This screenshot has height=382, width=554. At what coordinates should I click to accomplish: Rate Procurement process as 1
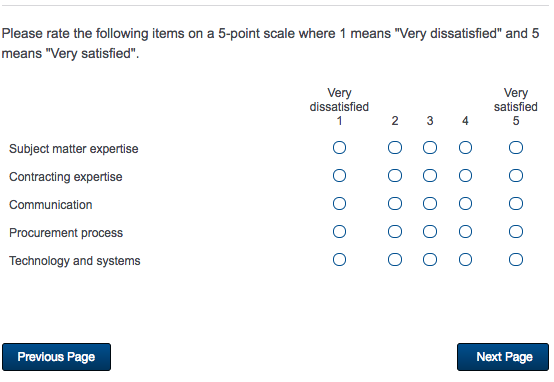[x=339, y=232]
